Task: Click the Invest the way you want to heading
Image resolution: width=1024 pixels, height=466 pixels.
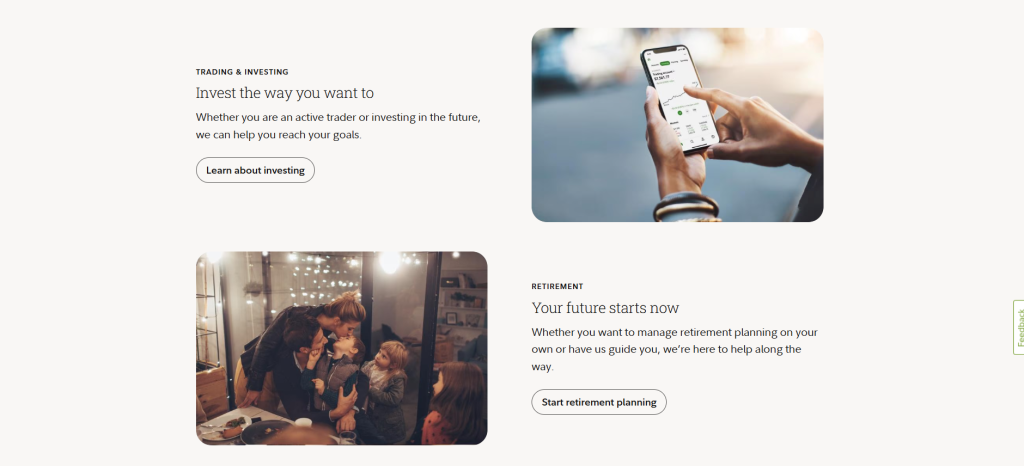Action: [285, 93]
